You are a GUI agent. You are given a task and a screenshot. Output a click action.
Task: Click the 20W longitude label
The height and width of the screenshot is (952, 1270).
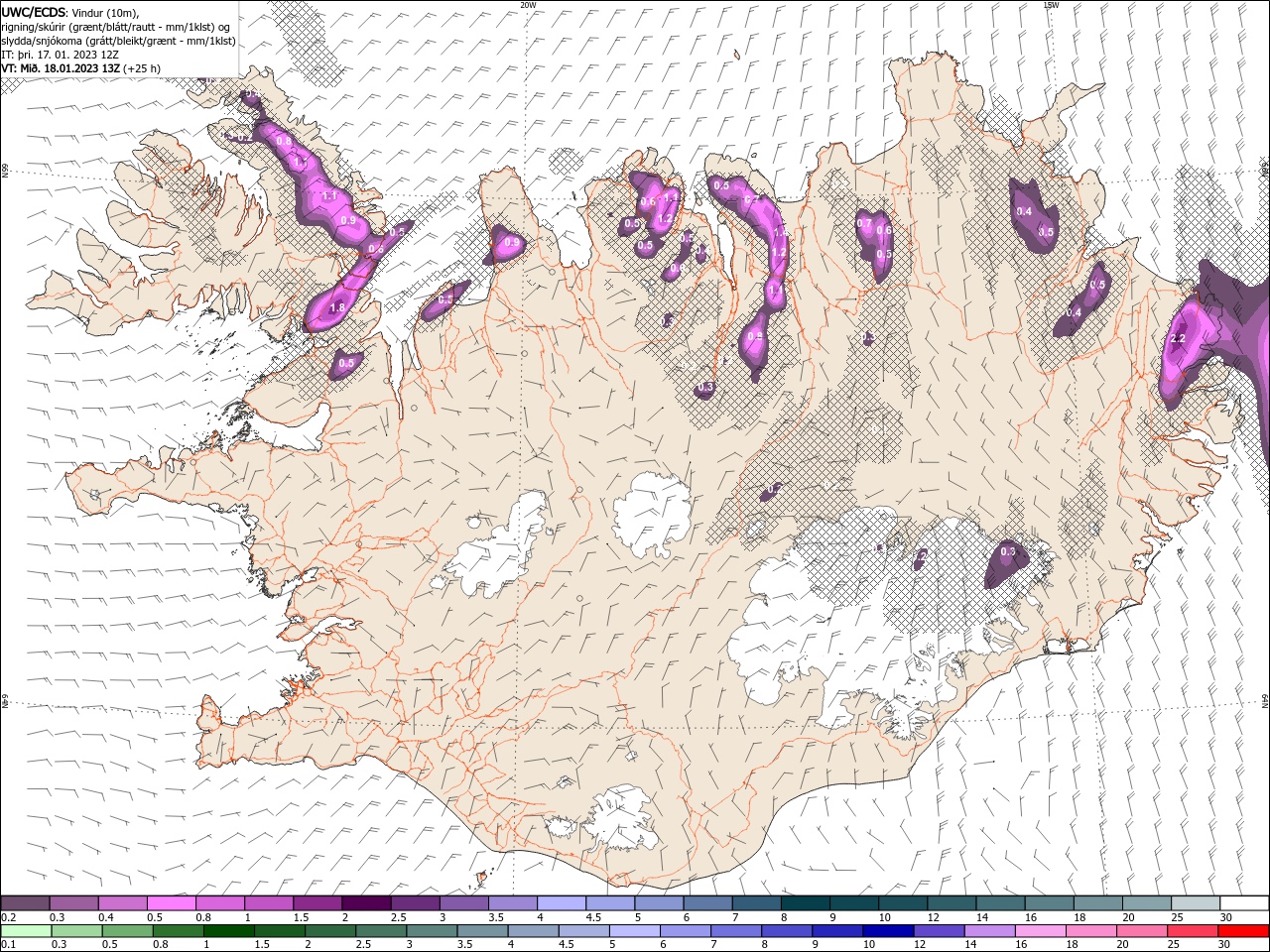[528, 5]
